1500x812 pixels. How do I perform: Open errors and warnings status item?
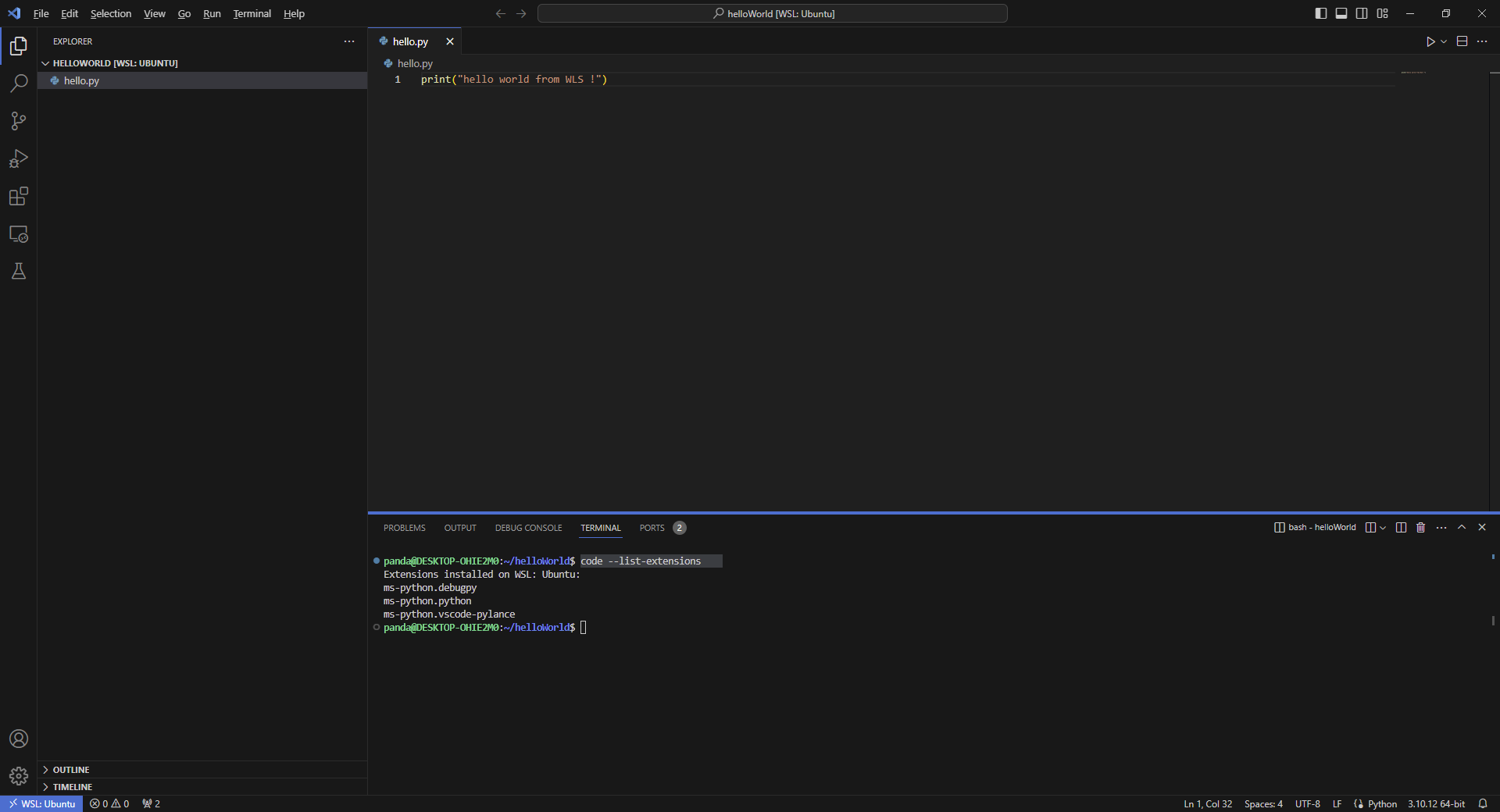coord(109,803)
